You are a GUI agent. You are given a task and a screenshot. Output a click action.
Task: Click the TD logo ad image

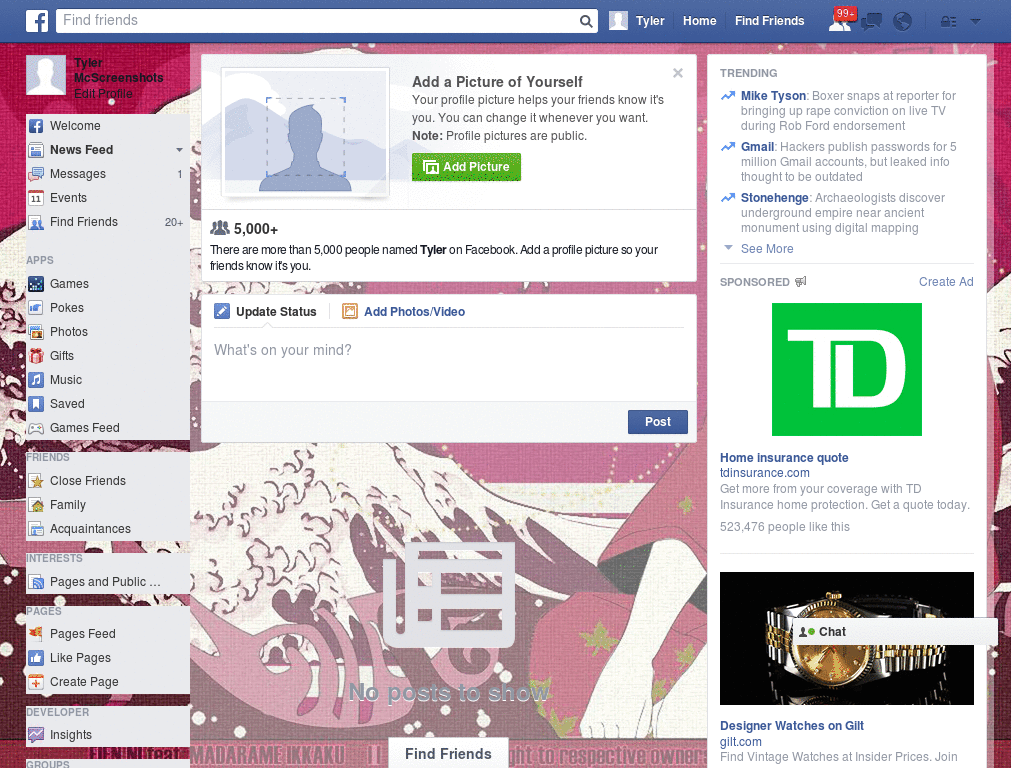(x=846, y=370)
